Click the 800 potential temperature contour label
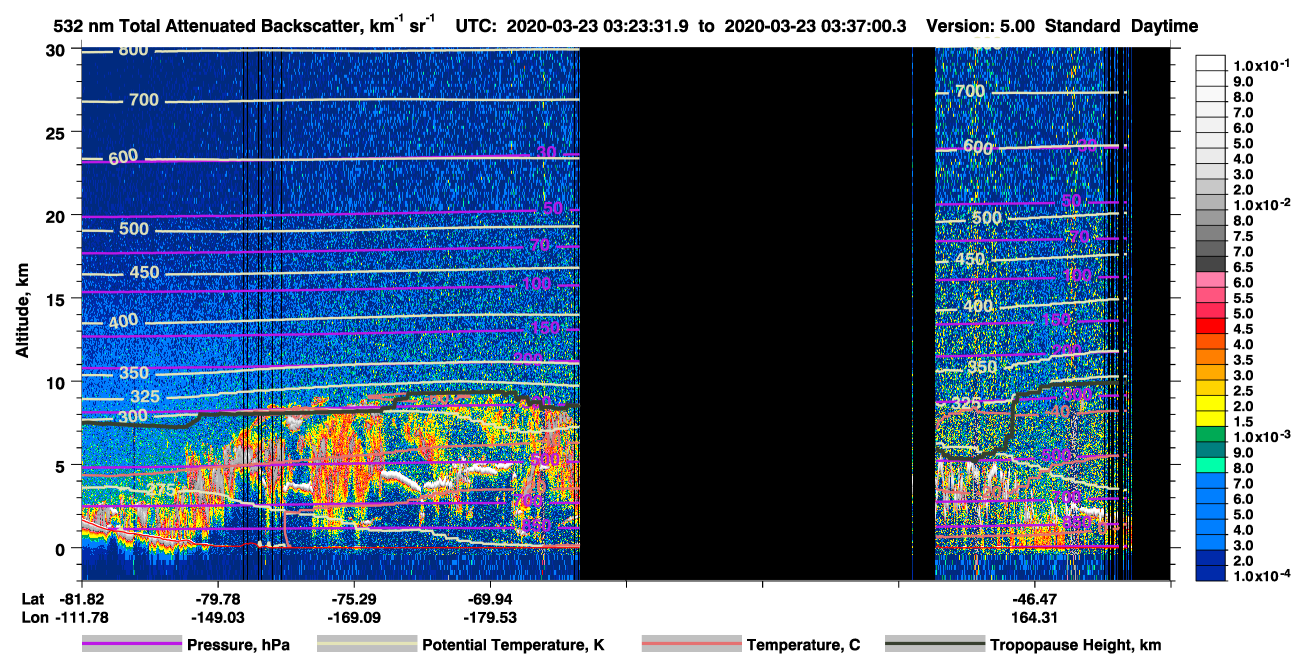Viewport: 1300px width, 667px height. click(134, 50)
